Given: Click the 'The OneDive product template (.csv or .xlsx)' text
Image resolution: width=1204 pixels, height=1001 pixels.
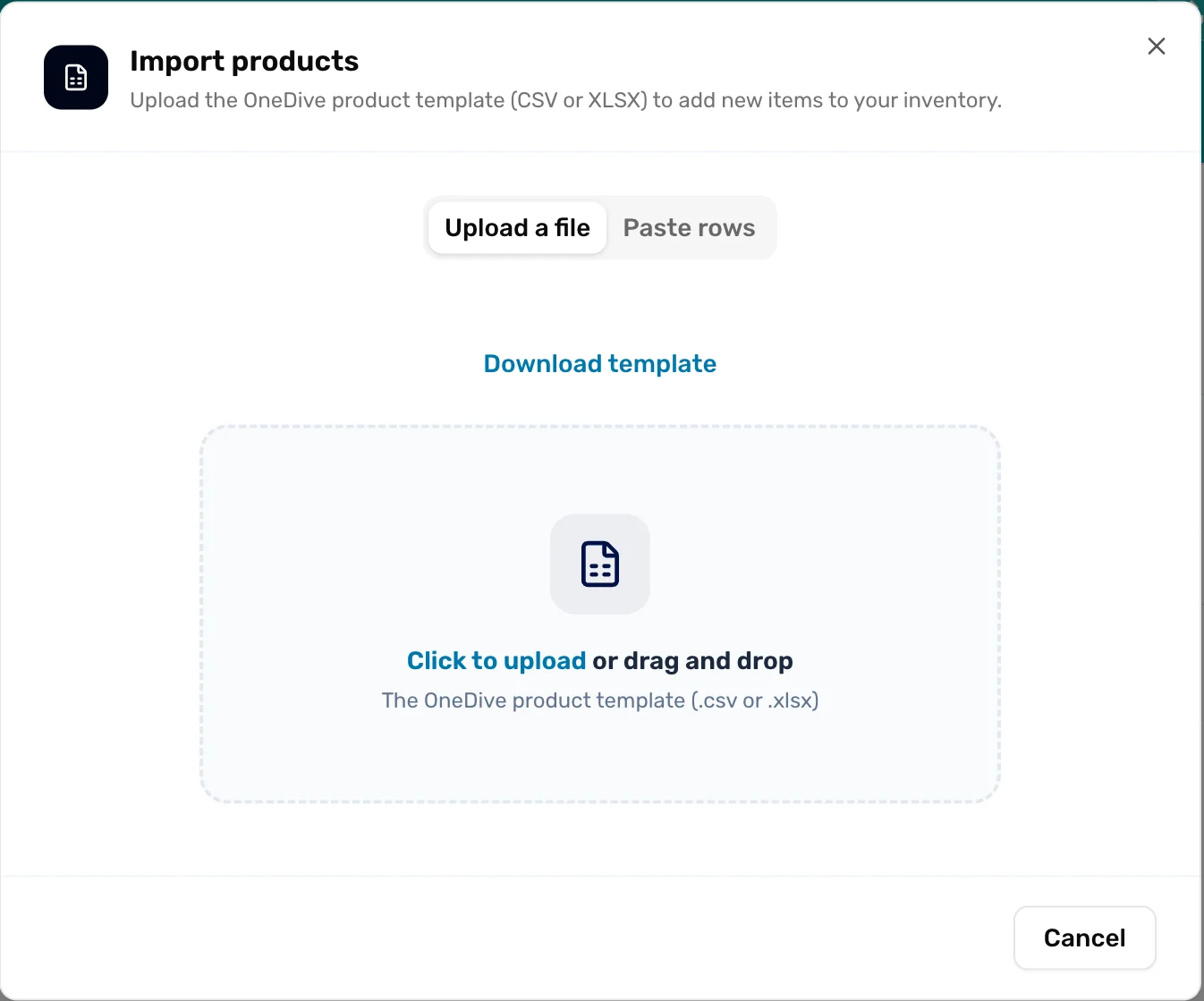Looking at the screenshot, I should point(600,700).
